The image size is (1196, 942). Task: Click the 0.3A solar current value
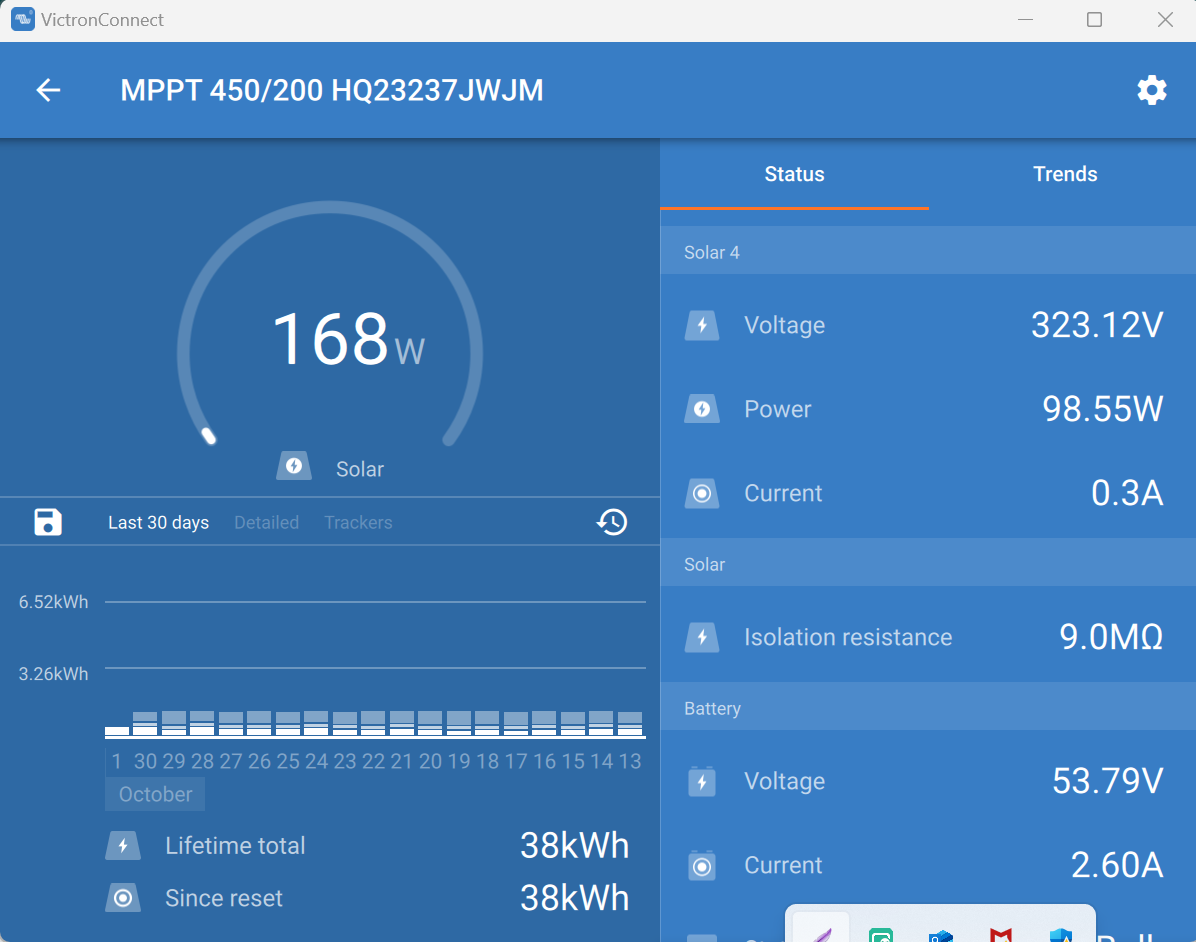click(x=1127, y=494)
